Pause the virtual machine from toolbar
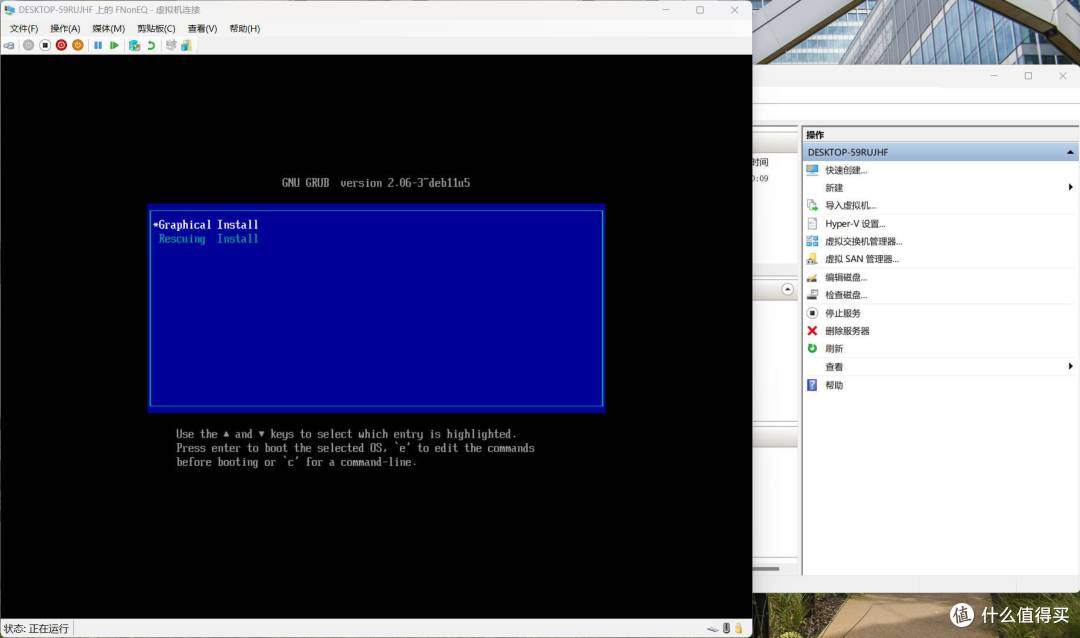Image resolution: width=1080 pixels, height=638 pixels. 98,45
